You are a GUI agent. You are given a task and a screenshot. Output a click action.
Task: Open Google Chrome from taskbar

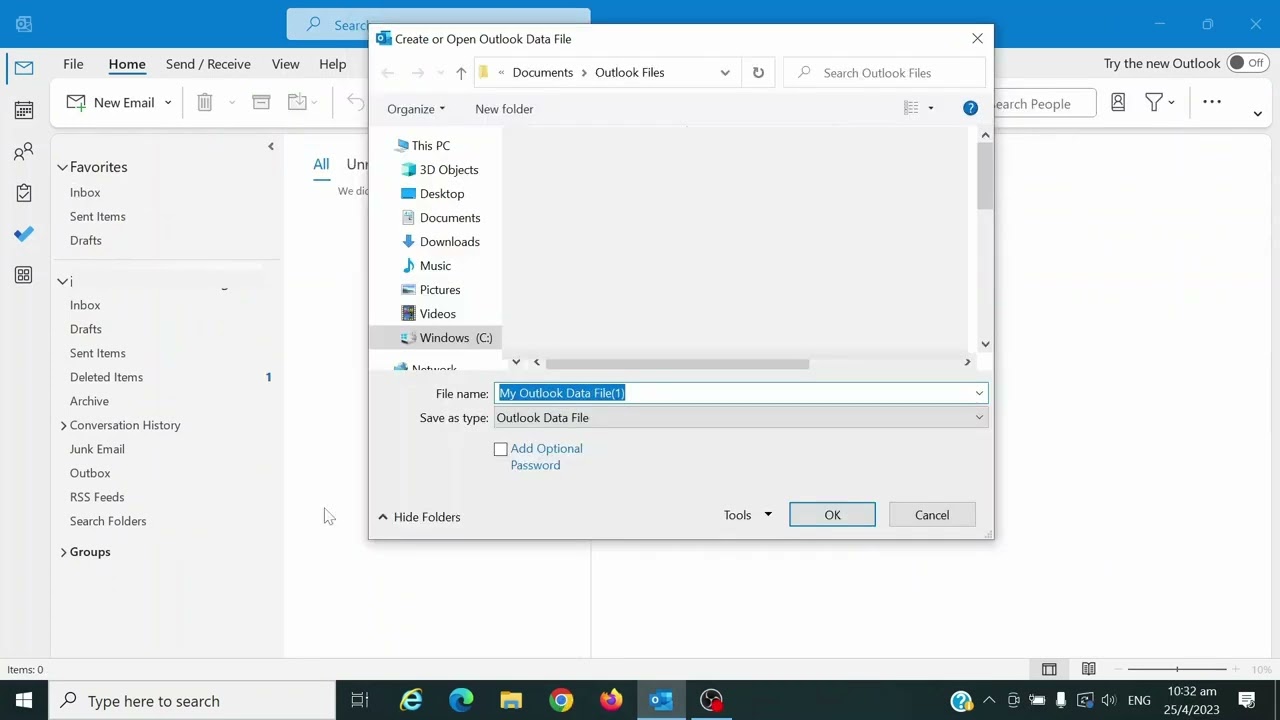(x=561, y=700)
